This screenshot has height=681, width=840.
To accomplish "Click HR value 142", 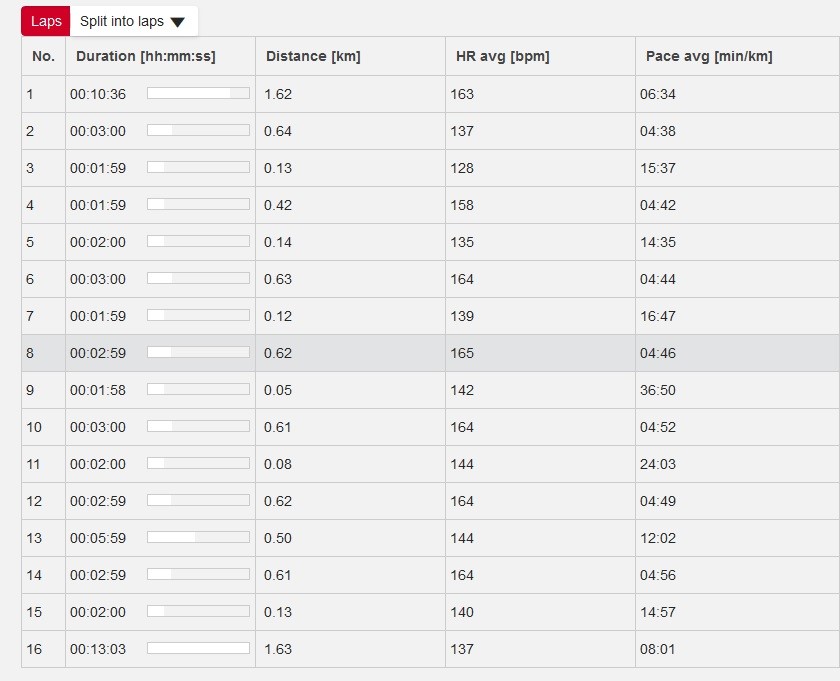I will (x=462, y=390).
